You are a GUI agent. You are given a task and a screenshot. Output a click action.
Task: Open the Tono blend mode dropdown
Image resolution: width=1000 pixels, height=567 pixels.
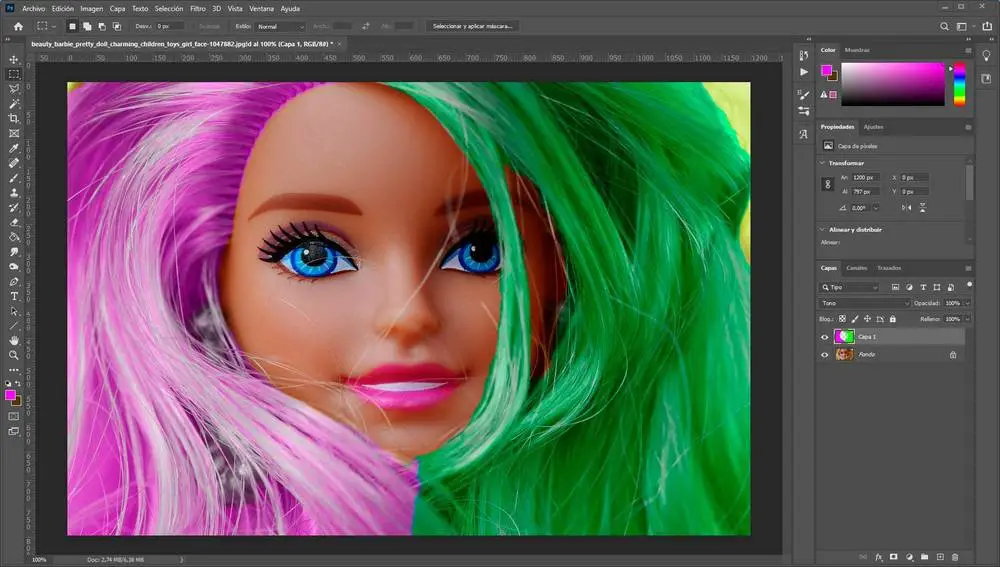pyautogui.click(x=865, y=303)
